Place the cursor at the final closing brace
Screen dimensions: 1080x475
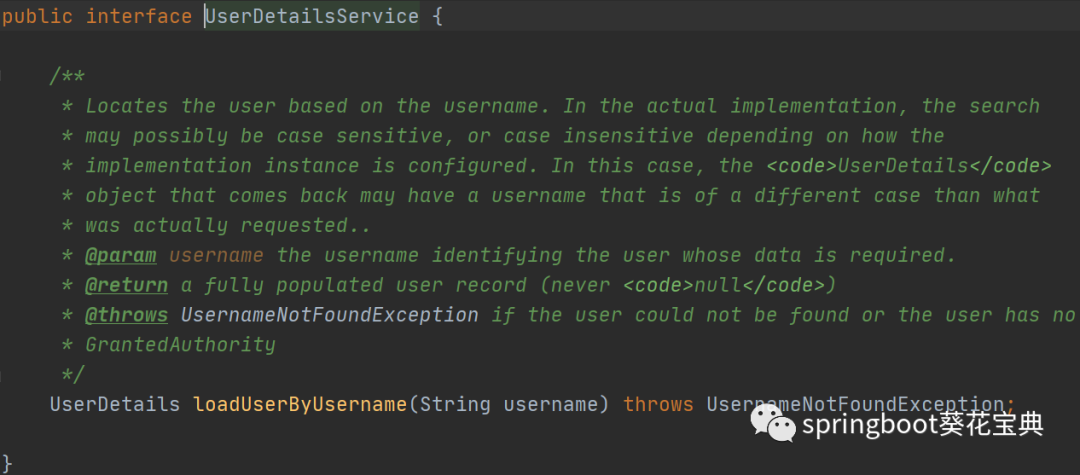[x=6, y=462]
